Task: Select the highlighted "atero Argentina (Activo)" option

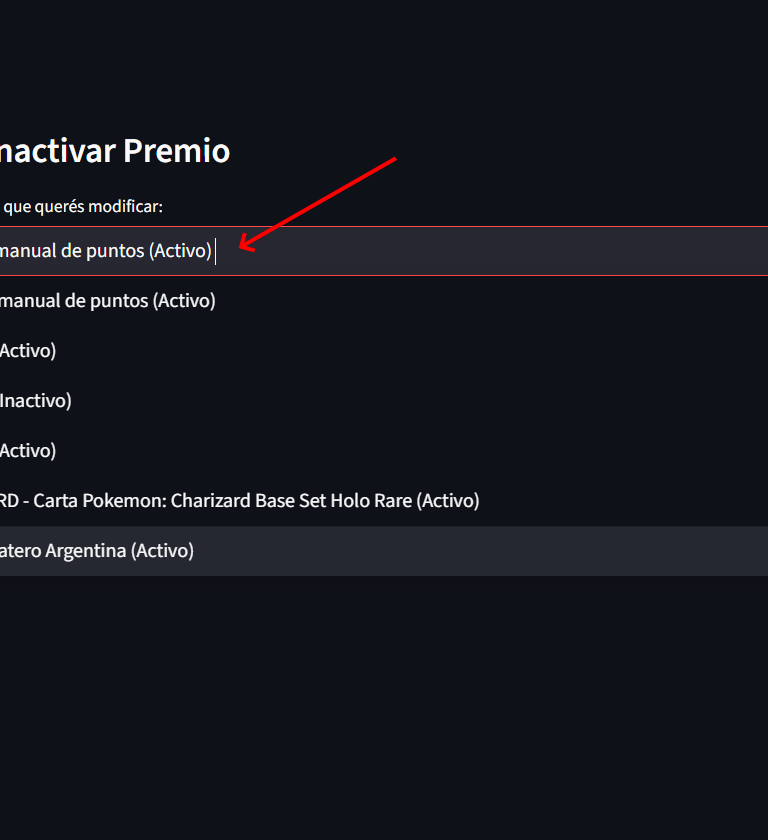Action: point(97,551)
